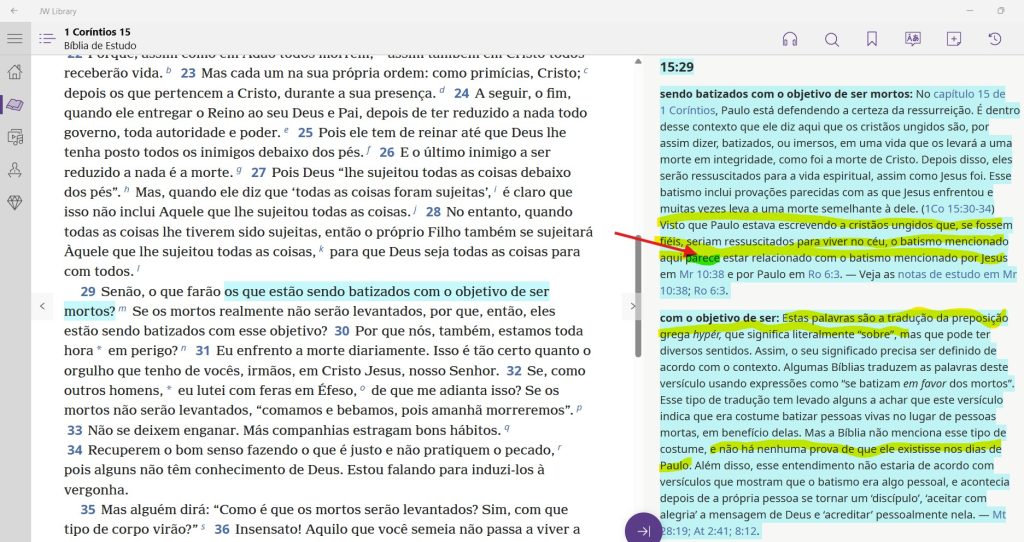The width and height of the screenshot is (1024, 542).
Task: Open the languages icon
Action: [912, 39]
